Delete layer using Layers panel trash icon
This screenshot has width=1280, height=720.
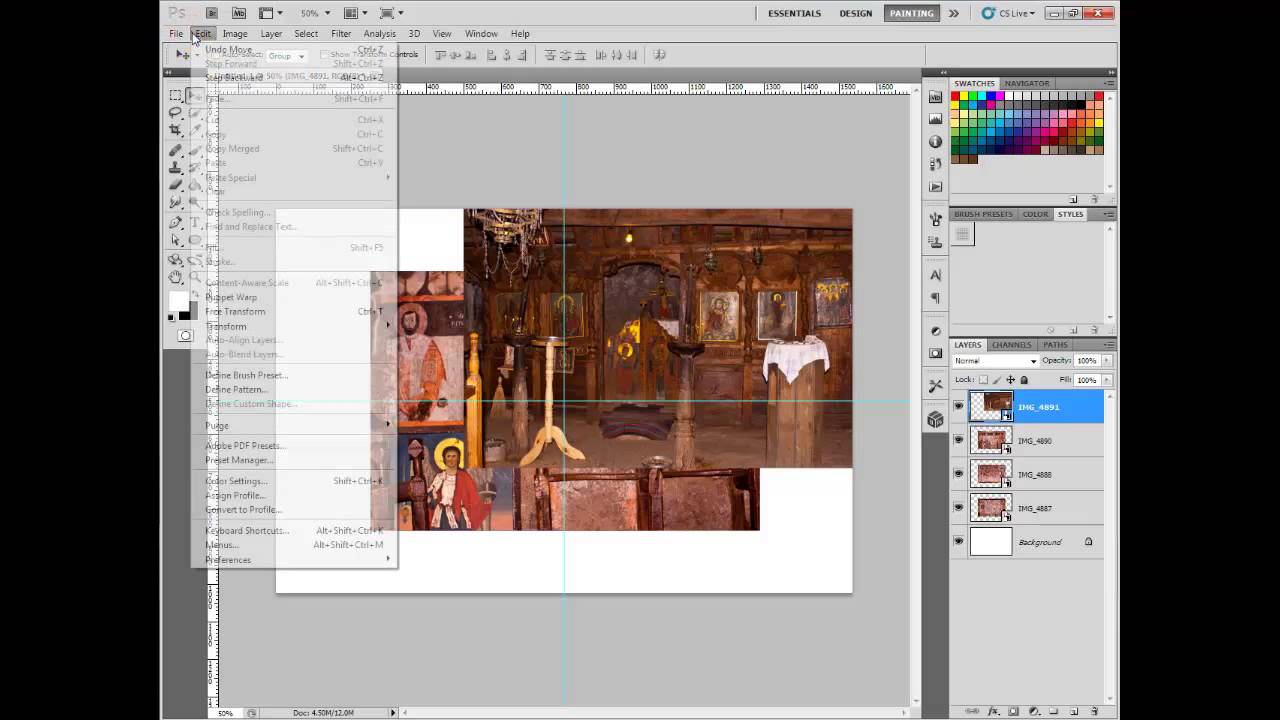(1095, 711)
